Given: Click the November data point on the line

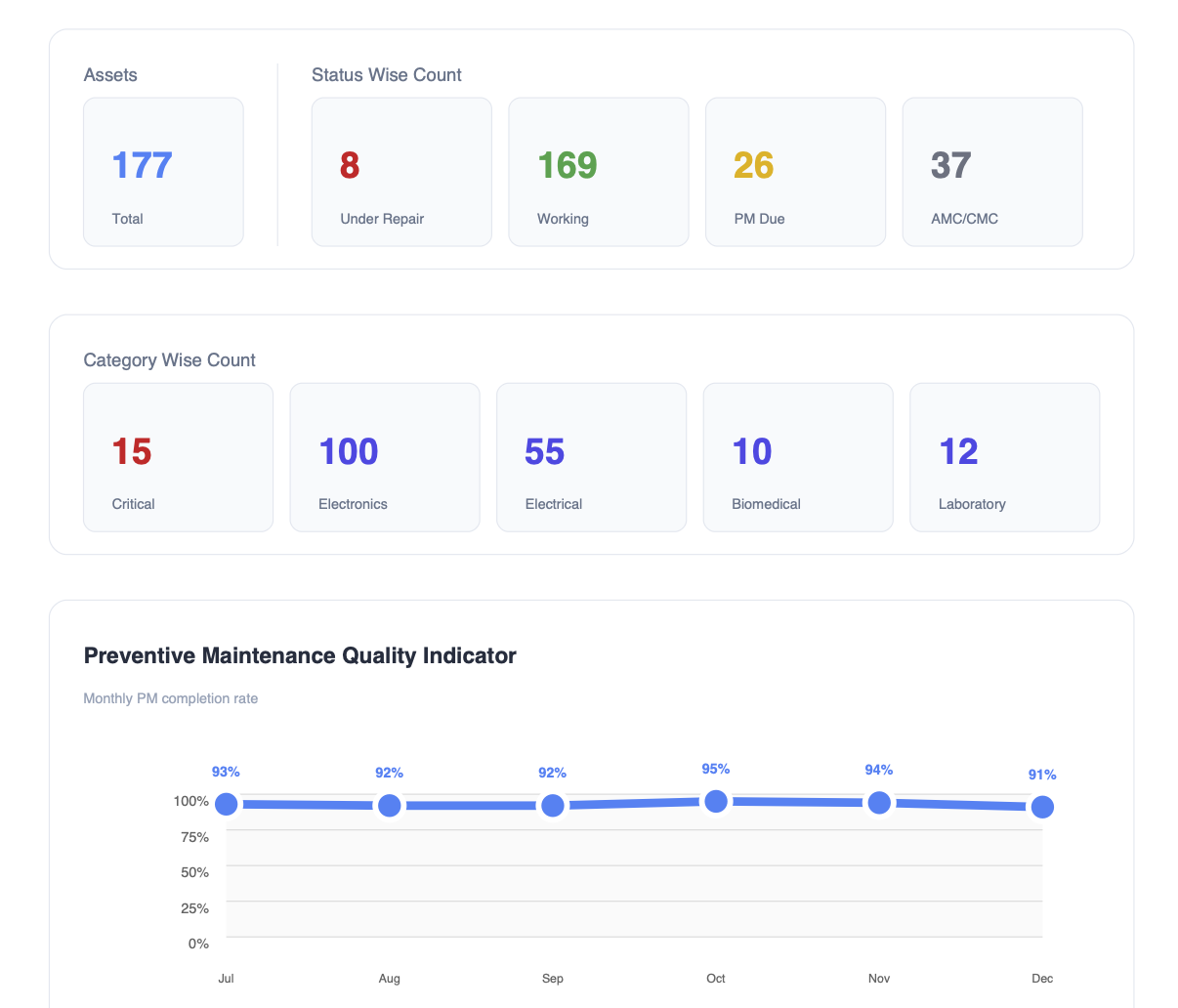Looking at the screenshot, I should coord(879,802).
